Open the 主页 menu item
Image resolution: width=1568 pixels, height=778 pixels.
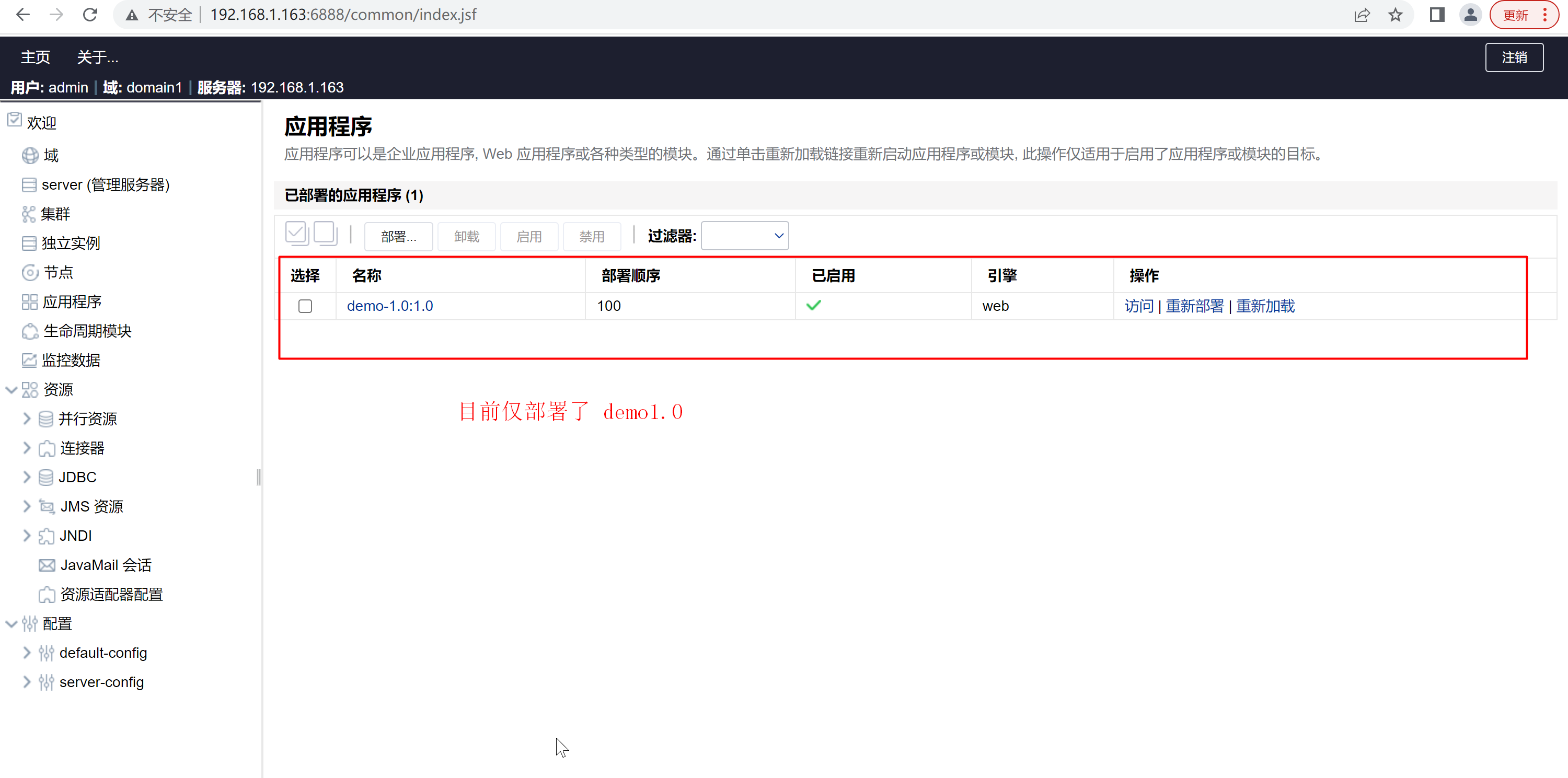(x=36, y=57)
